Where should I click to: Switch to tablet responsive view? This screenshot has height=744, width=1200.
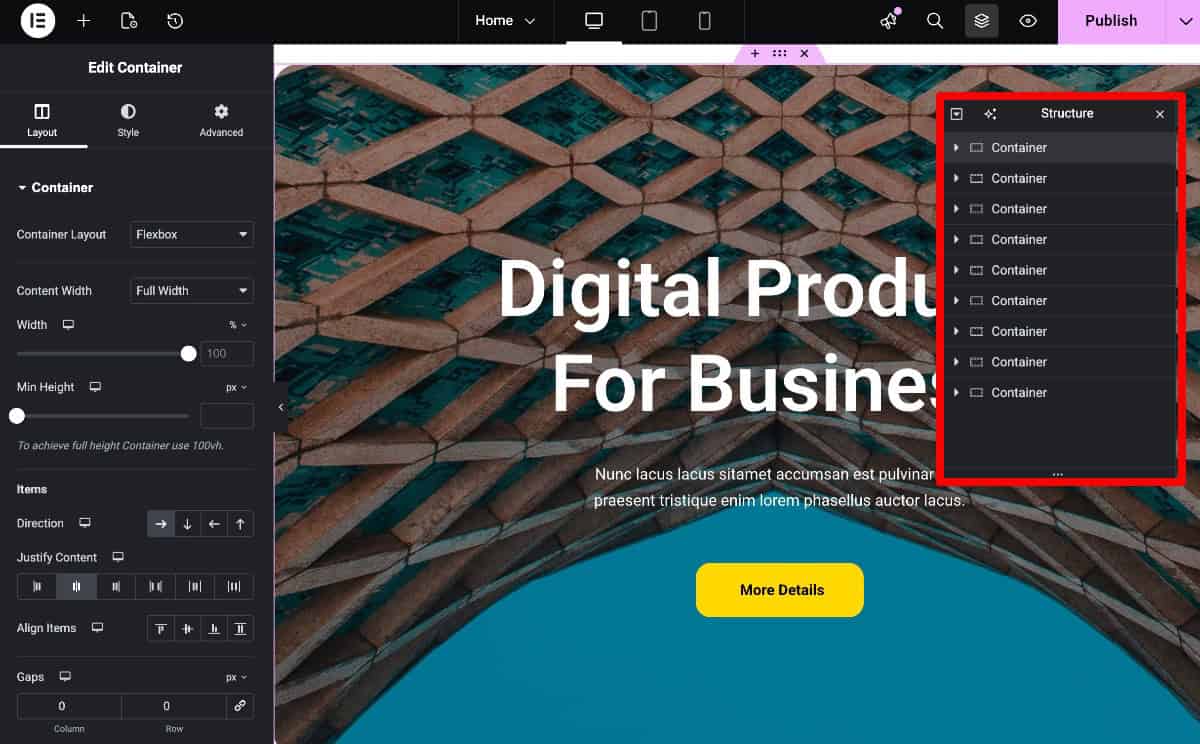click(649, 21)
